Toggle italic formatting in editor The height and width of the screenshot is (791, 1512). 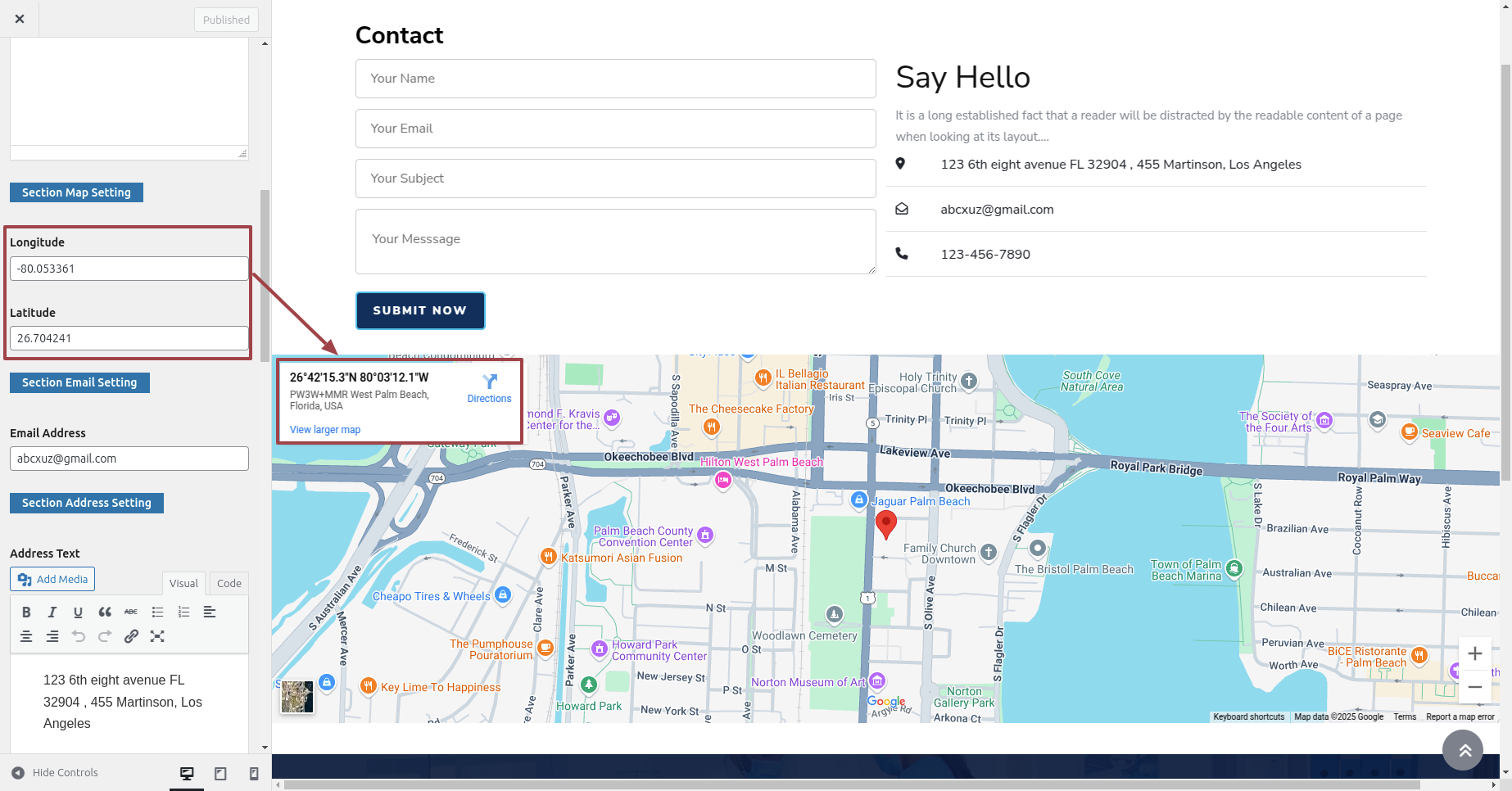tap(52, 612)
